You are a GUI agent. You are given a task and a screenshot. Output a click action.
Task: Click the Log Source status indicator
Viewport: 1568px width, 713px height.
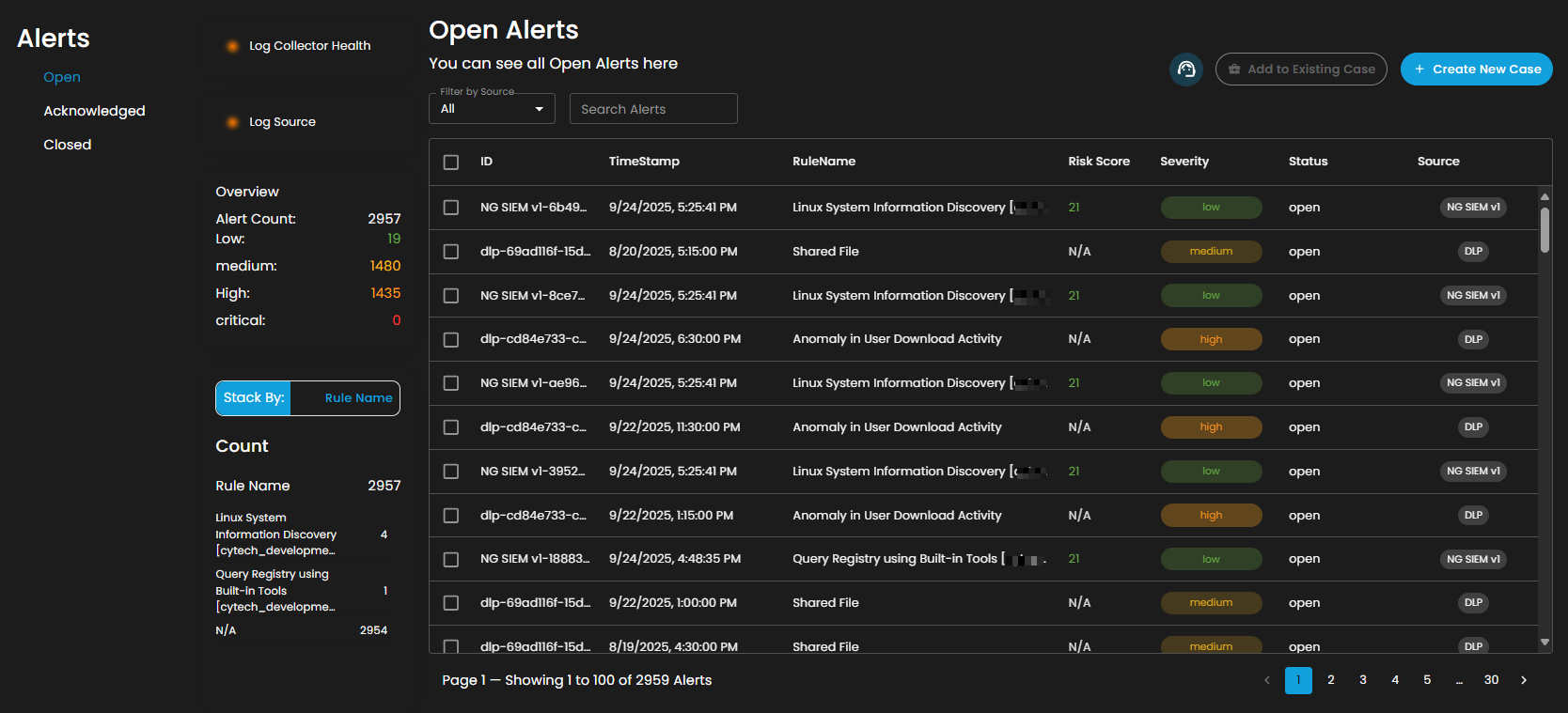(232, 122)
